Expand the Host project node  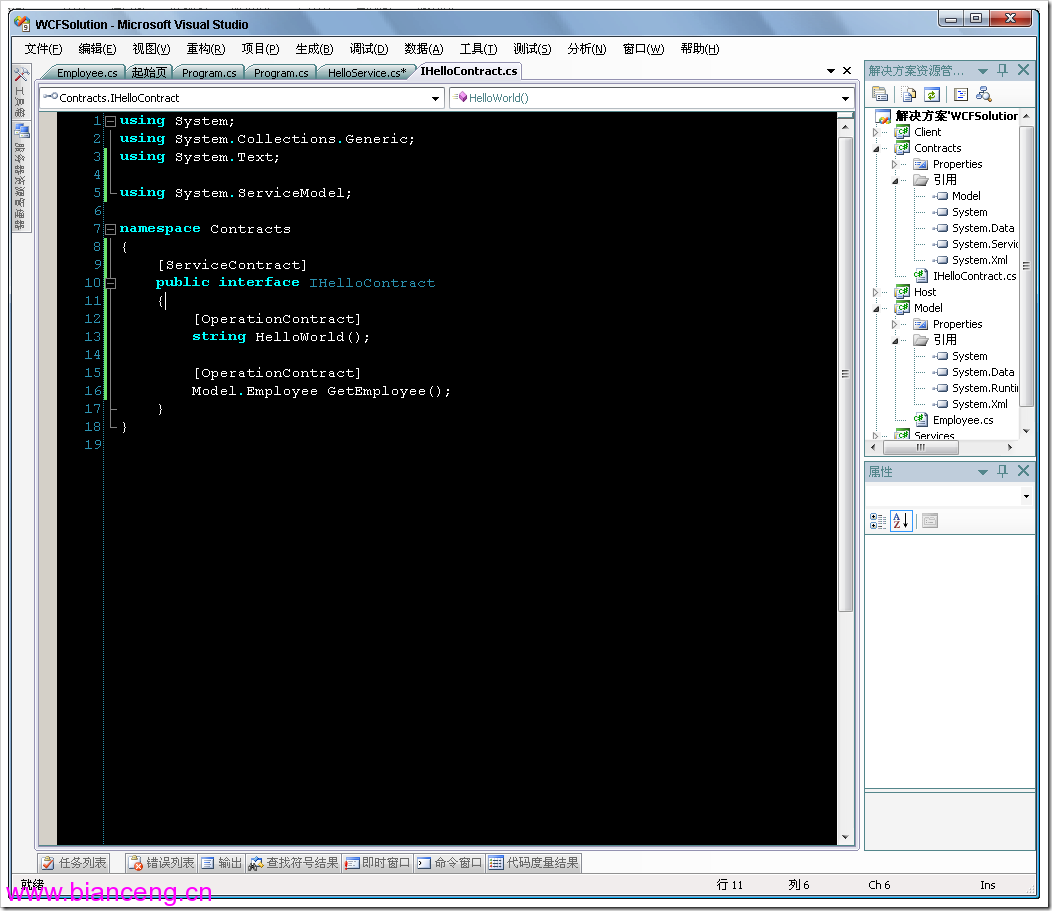coord(876,292)
